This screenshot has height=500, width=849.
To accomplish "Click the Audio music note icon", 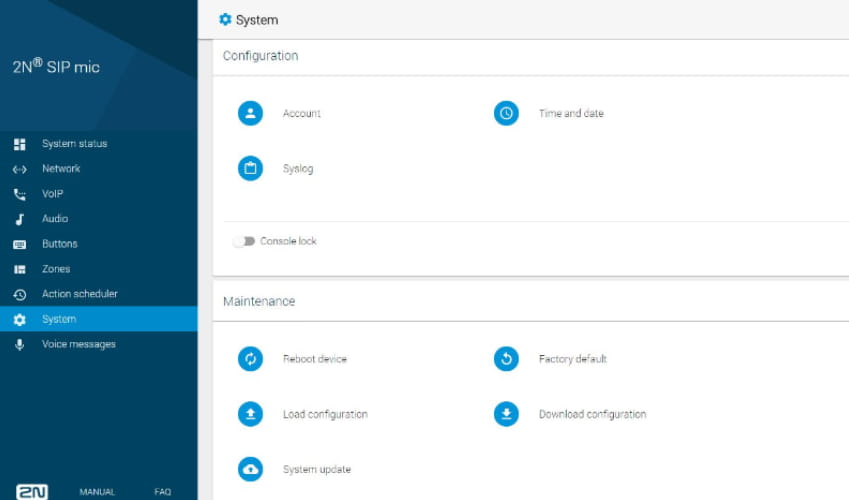I will [x=19, y=219].
